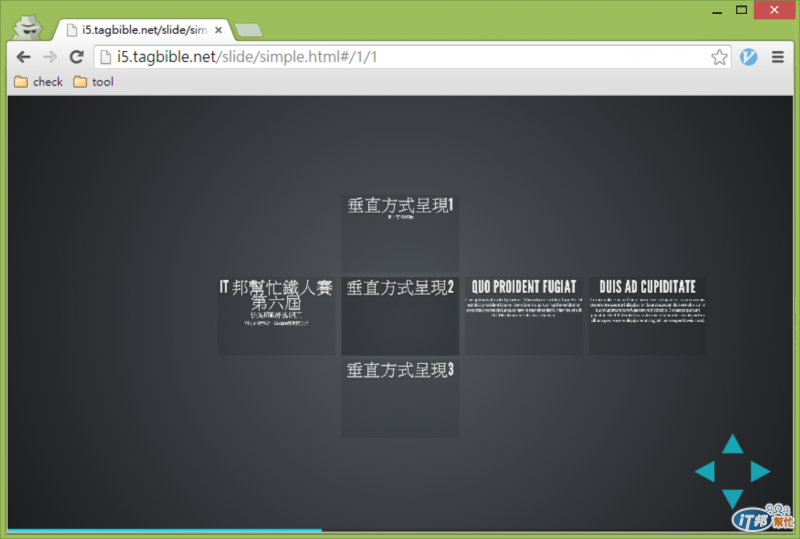800x539 pixels.
Task: Navigate left with the teal left arrow
Action: coord(706,471)
